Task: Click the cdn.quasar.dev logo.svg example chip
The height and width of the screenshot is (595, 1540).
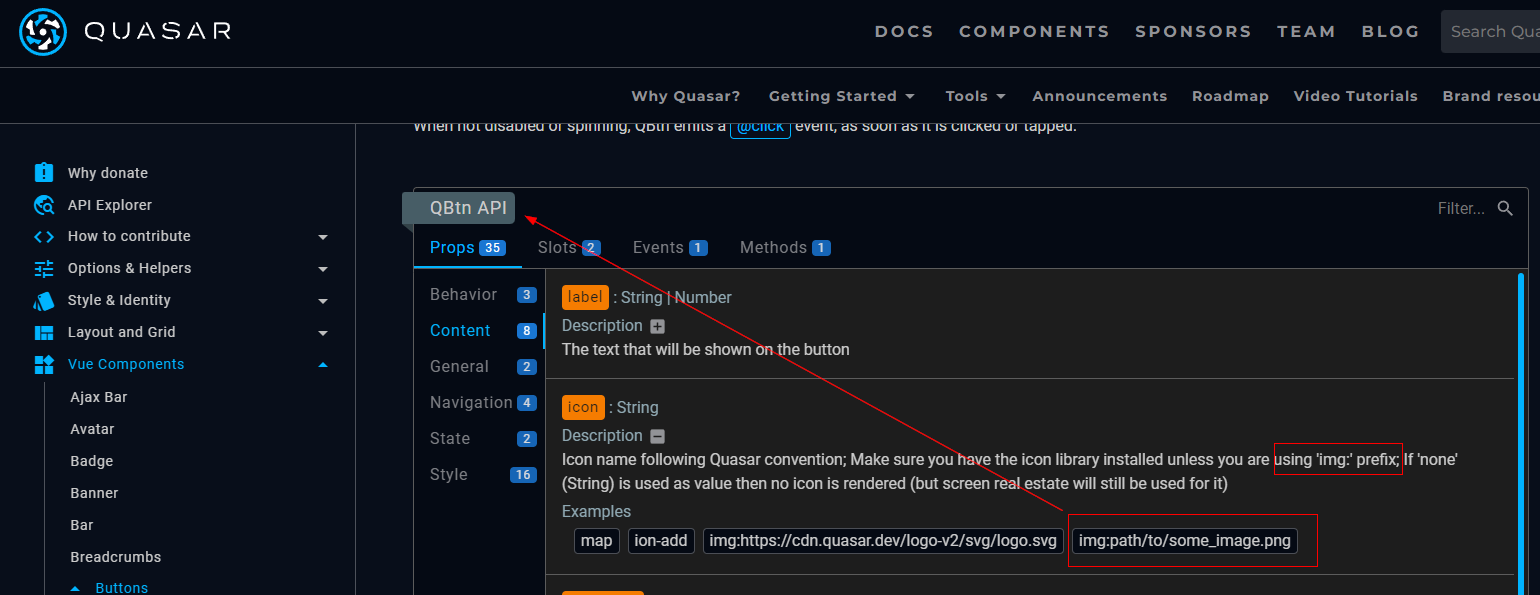Action: tap(883, 541)
